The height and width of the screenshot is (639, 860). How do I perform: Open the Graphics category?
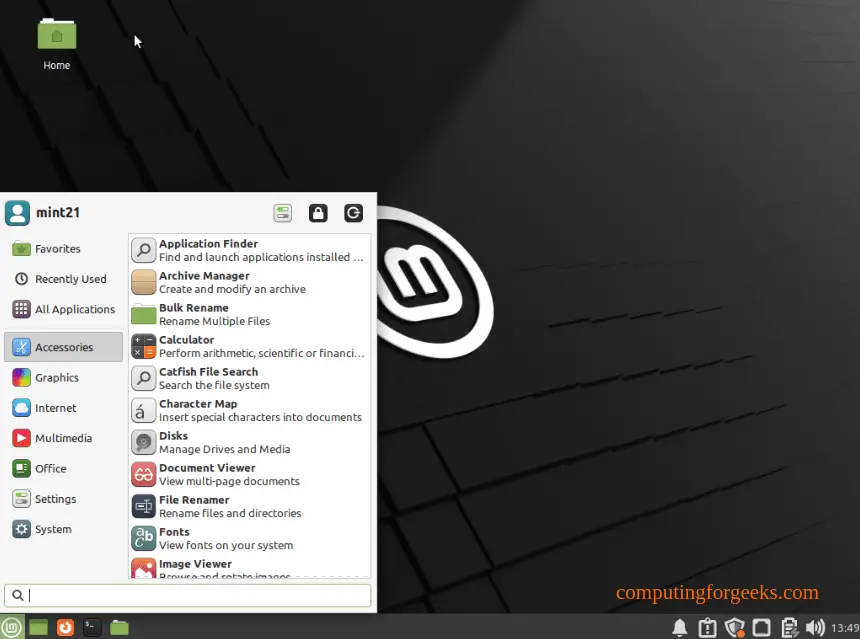[63, 377]
